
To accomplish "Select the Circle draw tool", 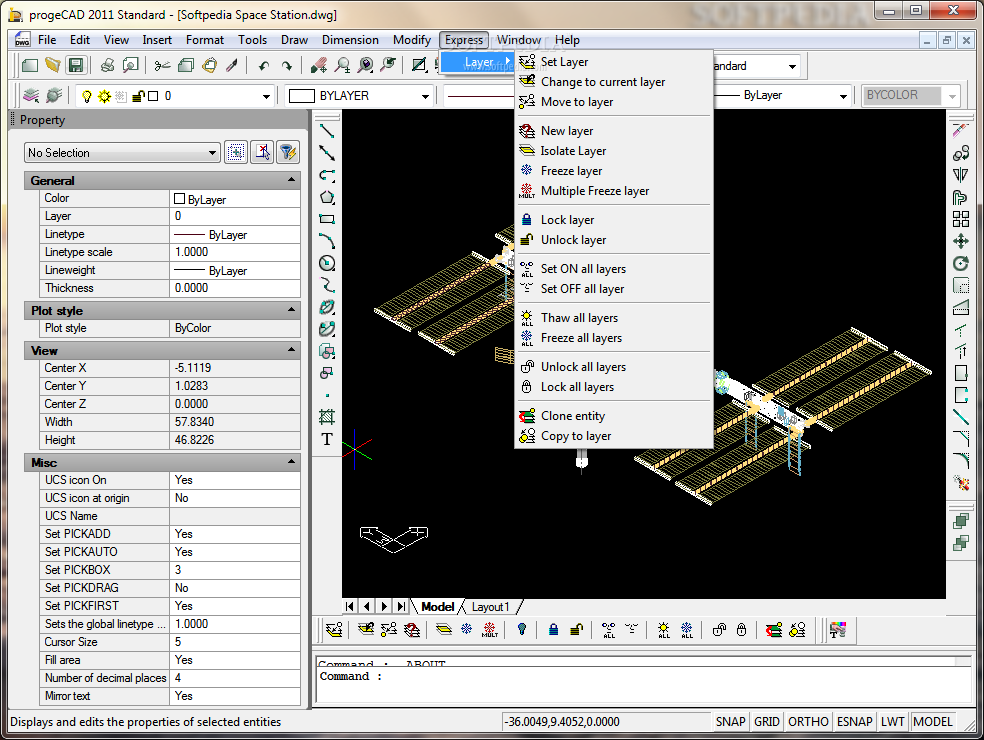I will (327, 263).
